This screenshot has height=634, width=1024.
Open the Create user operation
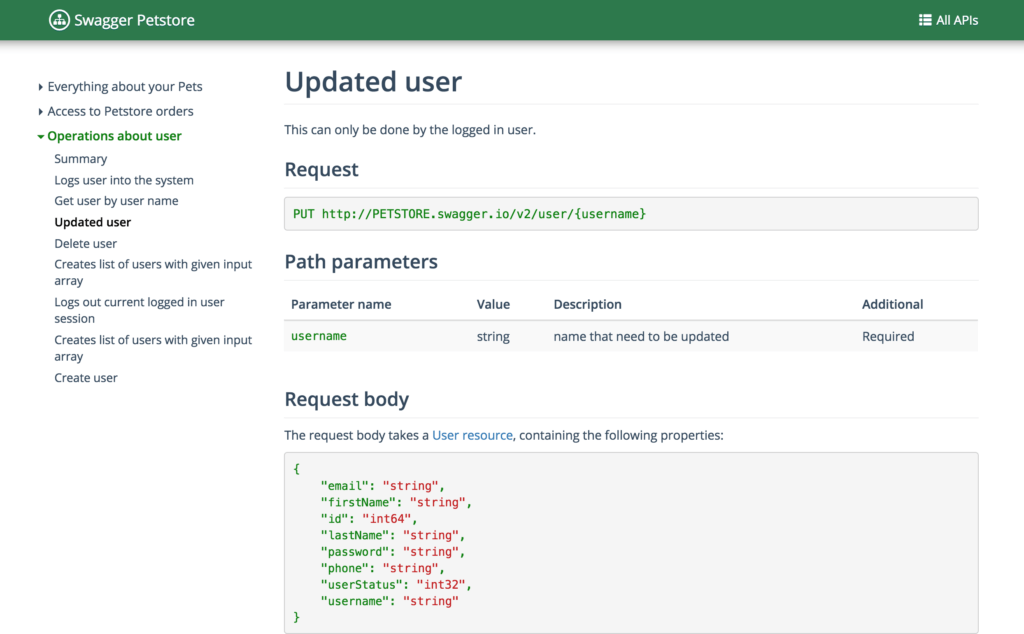86,377
